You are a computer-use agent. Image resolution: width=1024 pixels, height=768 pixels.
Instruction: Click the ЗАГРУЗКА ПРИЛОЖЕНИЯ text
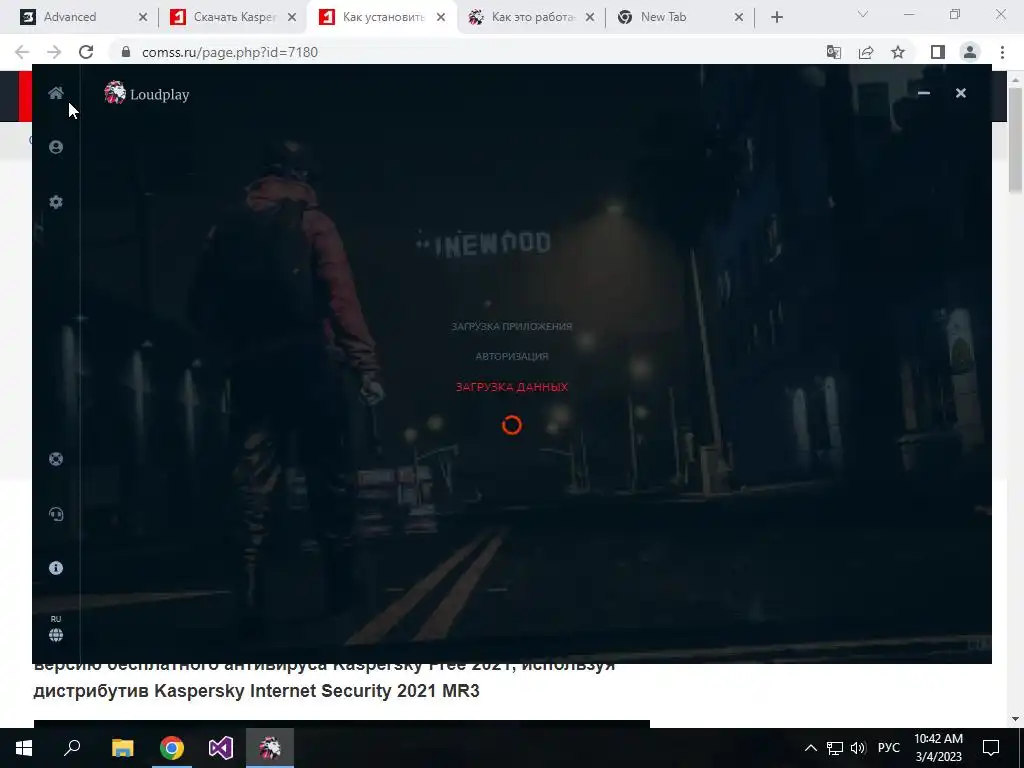pos(512,326)
